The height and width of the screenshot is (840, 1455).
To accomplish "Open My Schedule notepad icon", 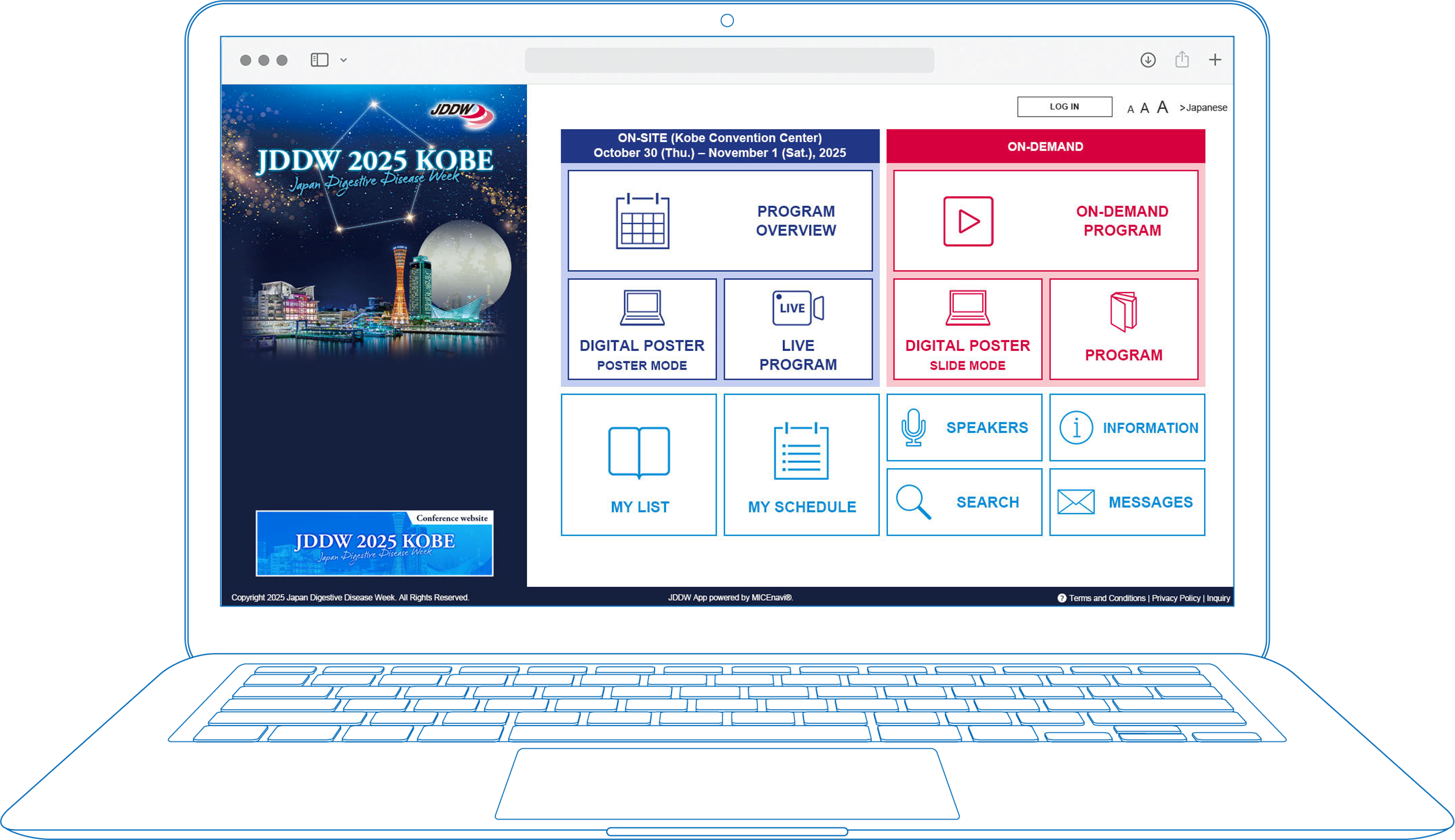I will click(801, 451).
